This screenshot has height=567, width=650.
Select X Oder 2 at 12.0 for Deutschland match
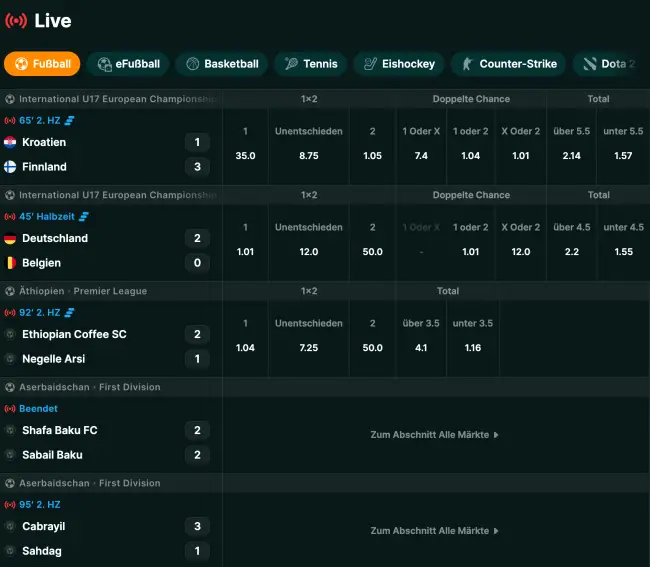pos(521,243)
